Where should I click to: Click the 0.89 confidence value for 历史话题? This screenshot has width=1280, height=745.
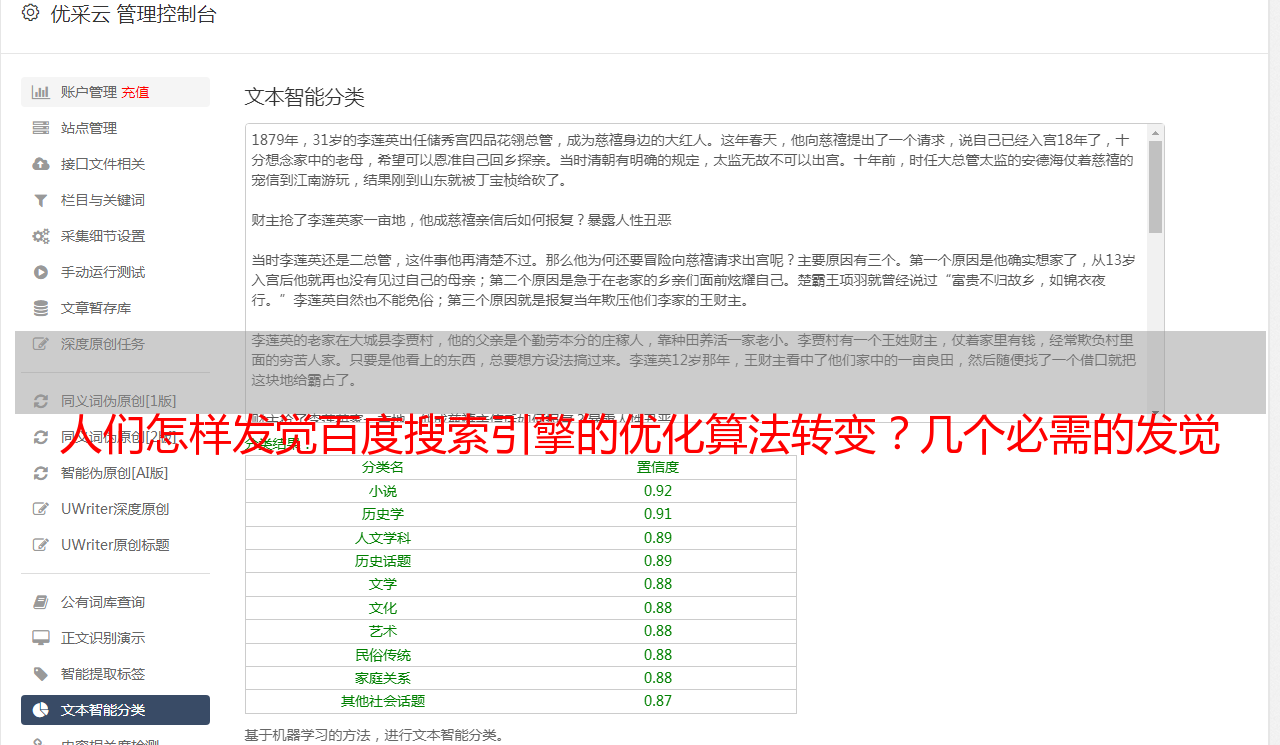tap(658, 561)
